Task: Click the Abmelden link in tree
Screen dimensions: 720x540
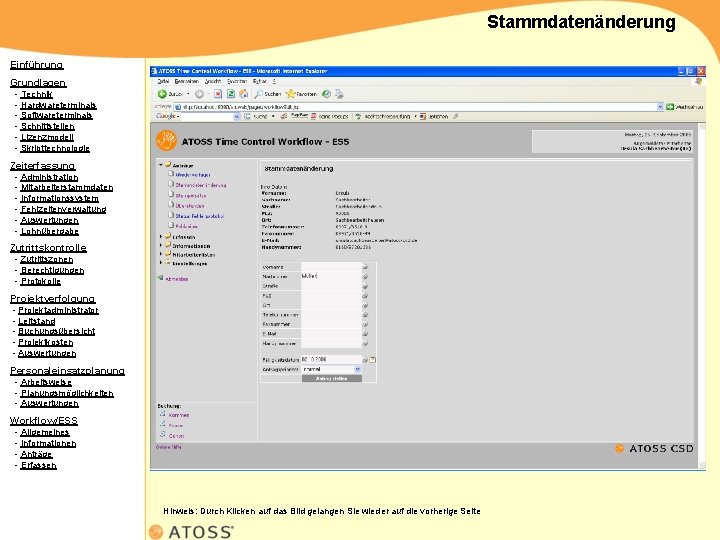Action: [x=177, y=279]
